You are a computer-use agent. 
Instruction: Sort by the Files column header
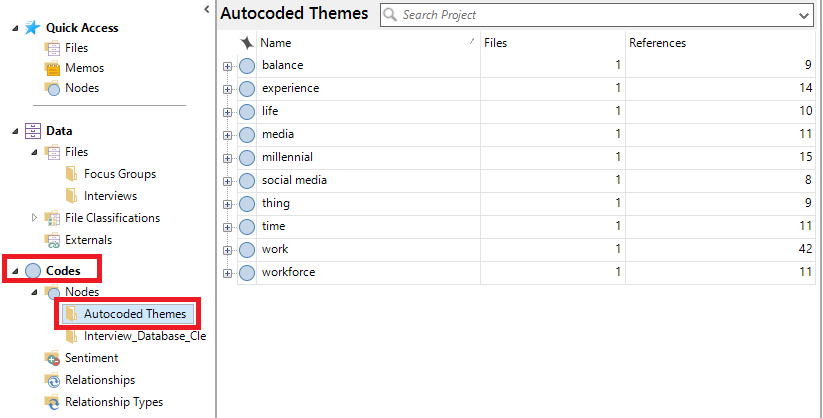553,43
